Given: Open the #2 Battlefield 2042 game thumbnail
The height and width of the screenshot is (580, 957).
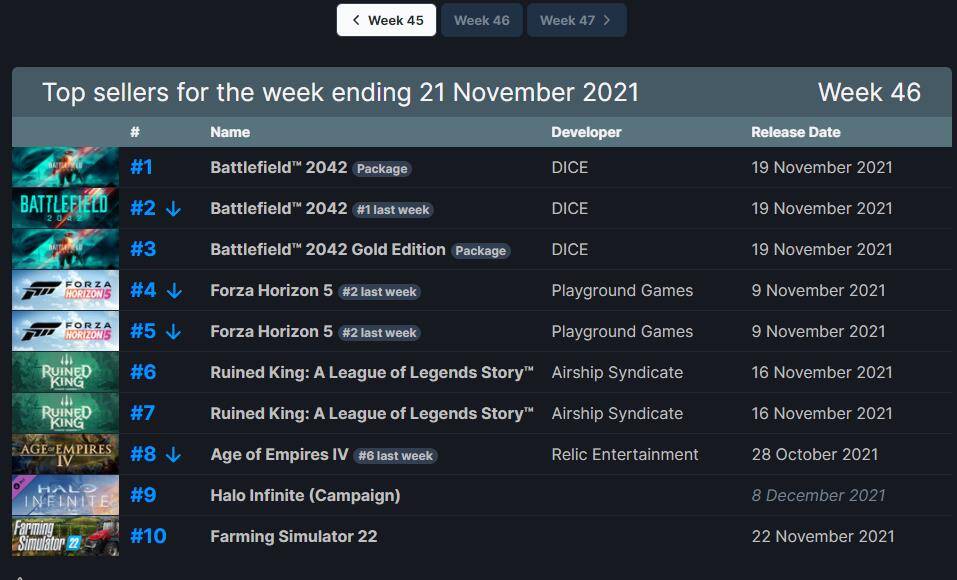Looking at the screenshot, I should pos(65,208).
